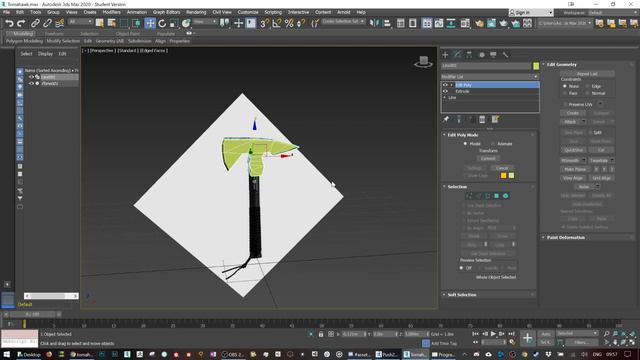Activate the Select and Move tool
Image resolution: width=640 pixels, height=360 pixels.
tap(150, 23)
